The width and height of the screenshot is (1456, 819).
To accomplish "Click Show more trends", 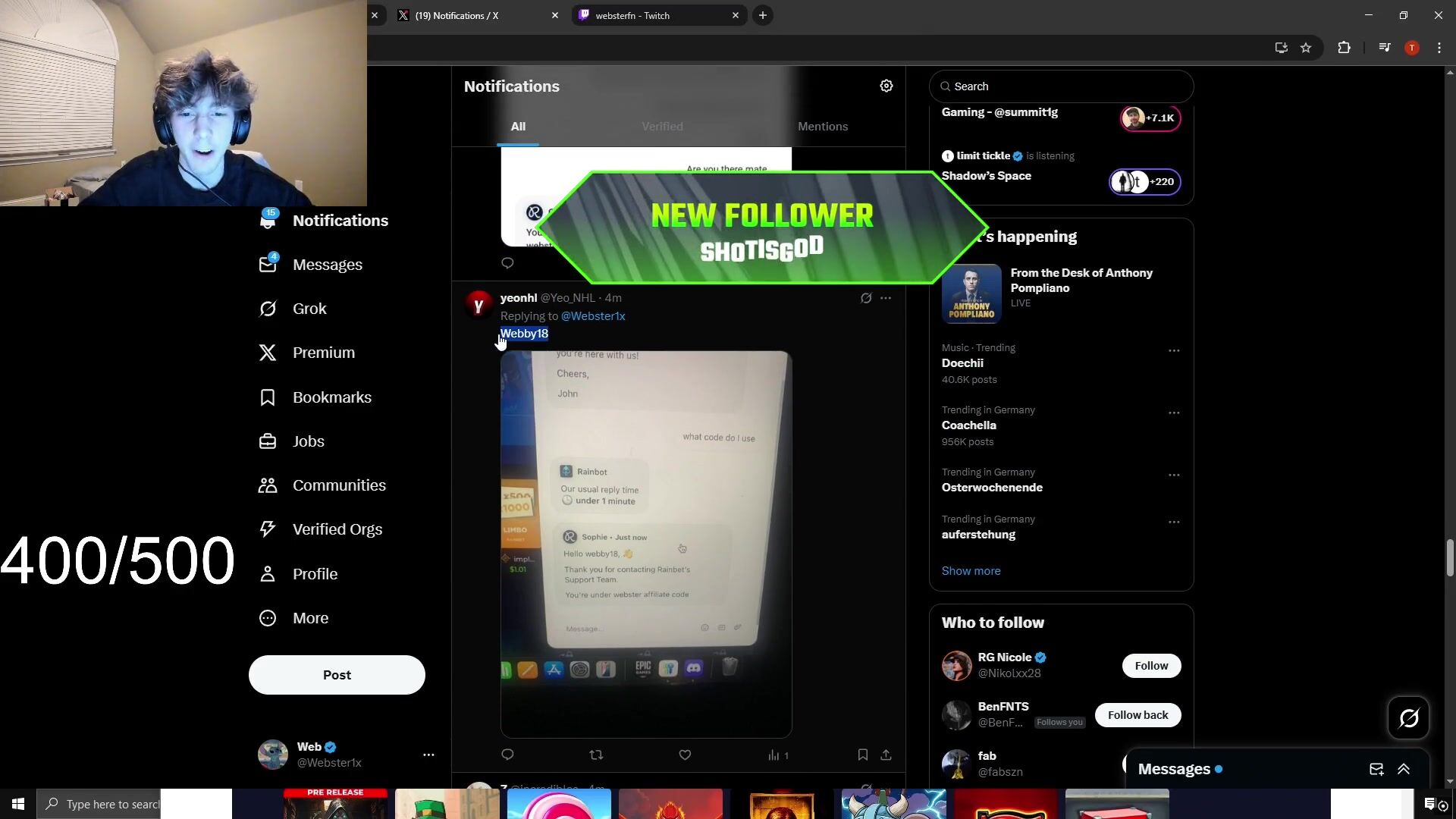I will coord(971,571).
